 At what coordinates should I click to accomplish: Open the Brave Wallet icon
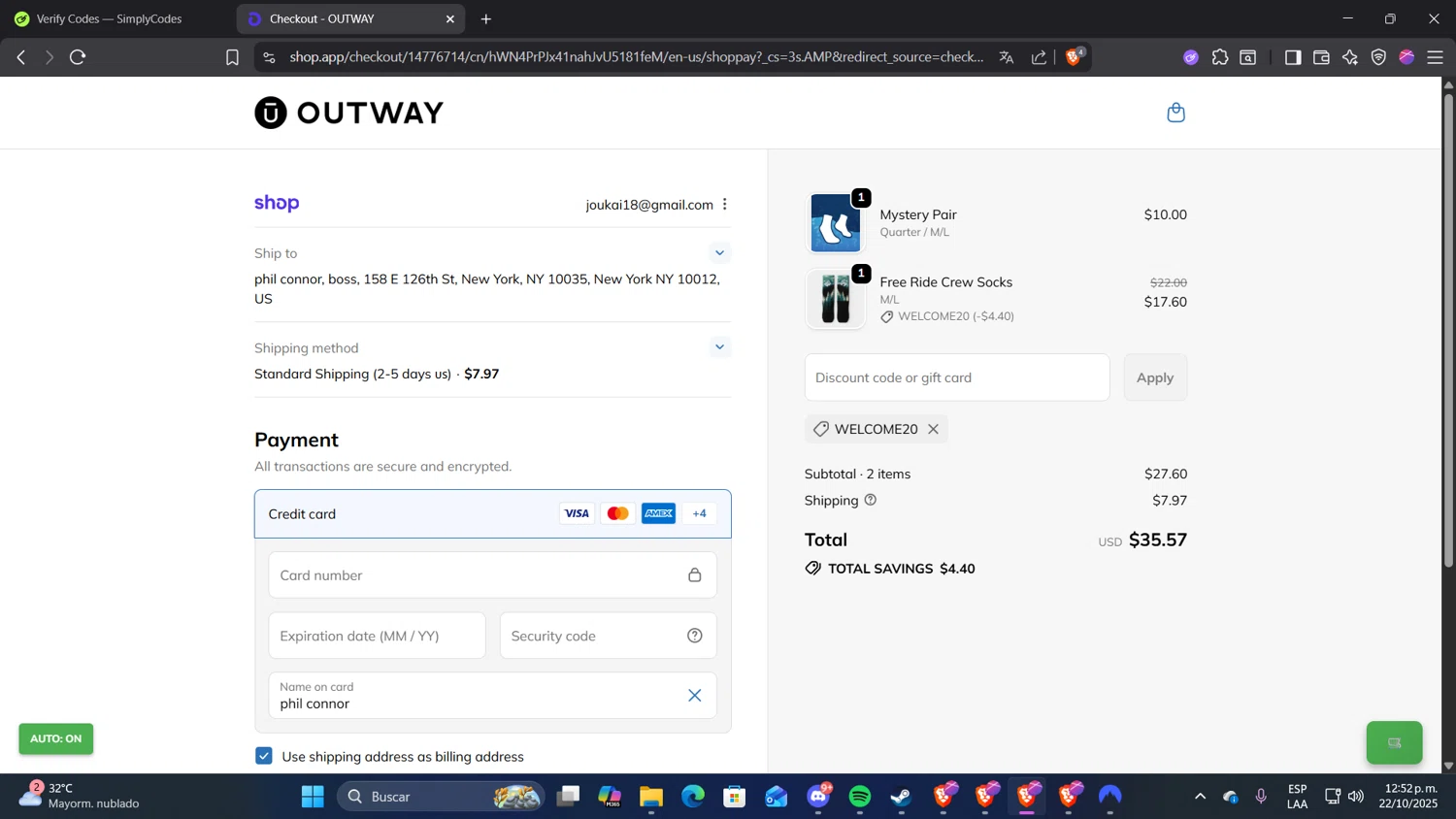1321,57
